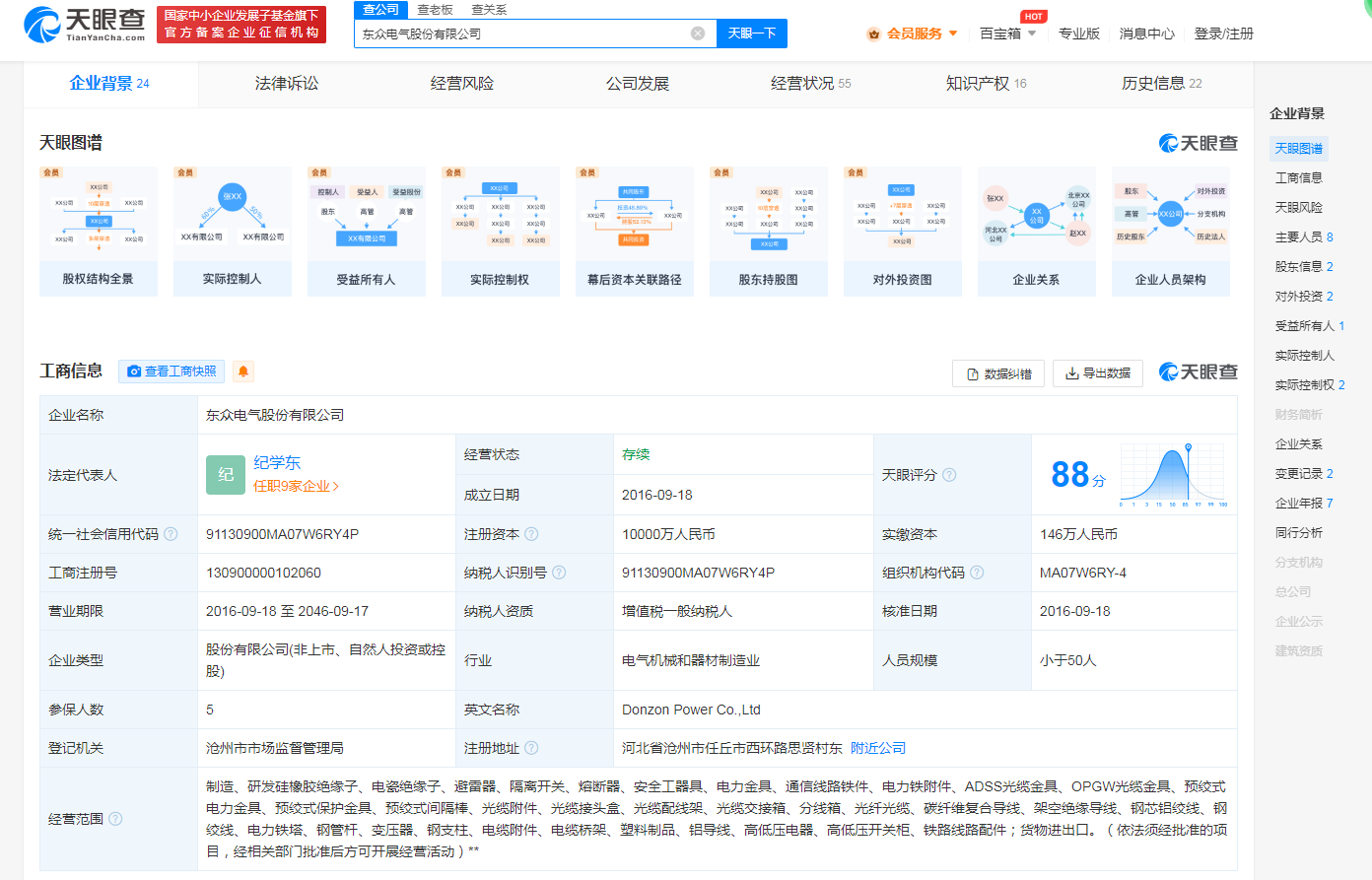Select the 企业背景 tab

point(110,84)
